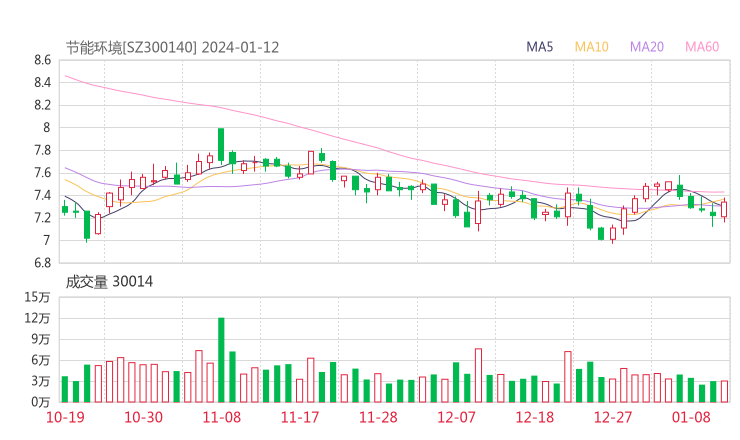The height and width of the screenshot is (440, 740).
Task: Click the MA5 legend label
Action: coord(539,47)
